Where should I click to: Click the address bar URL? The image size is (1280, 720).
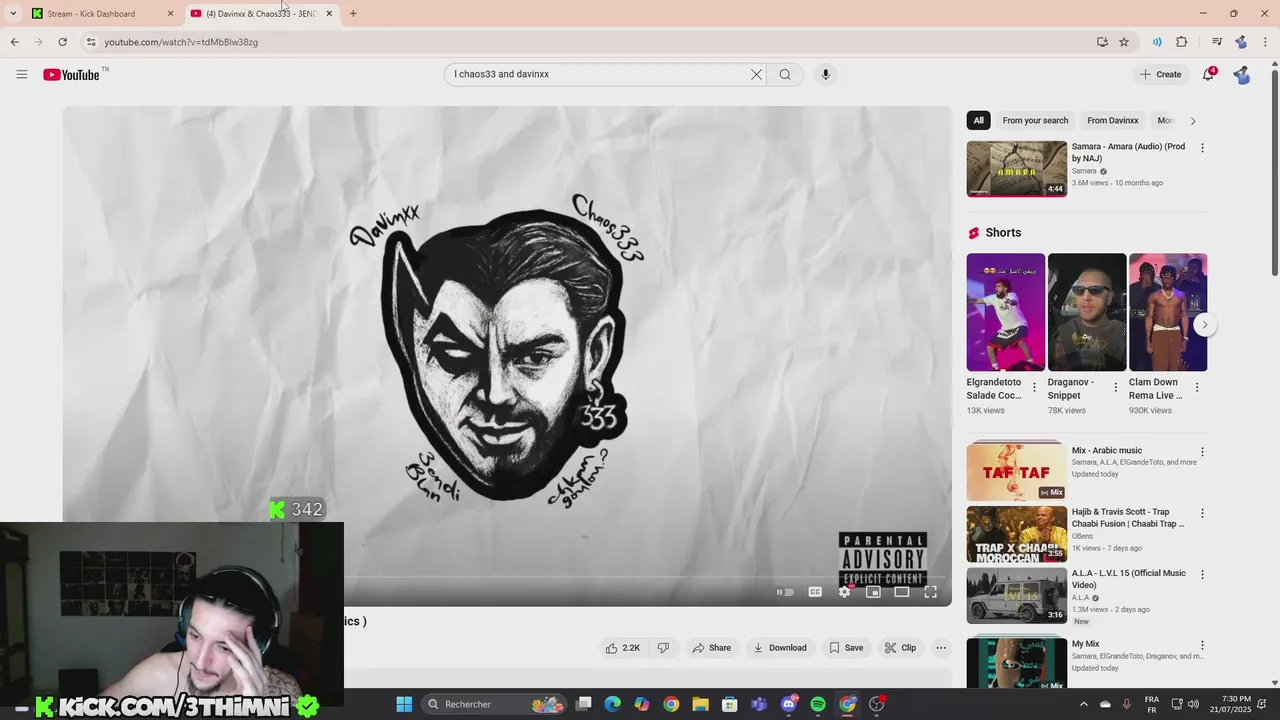click(181, 42)
